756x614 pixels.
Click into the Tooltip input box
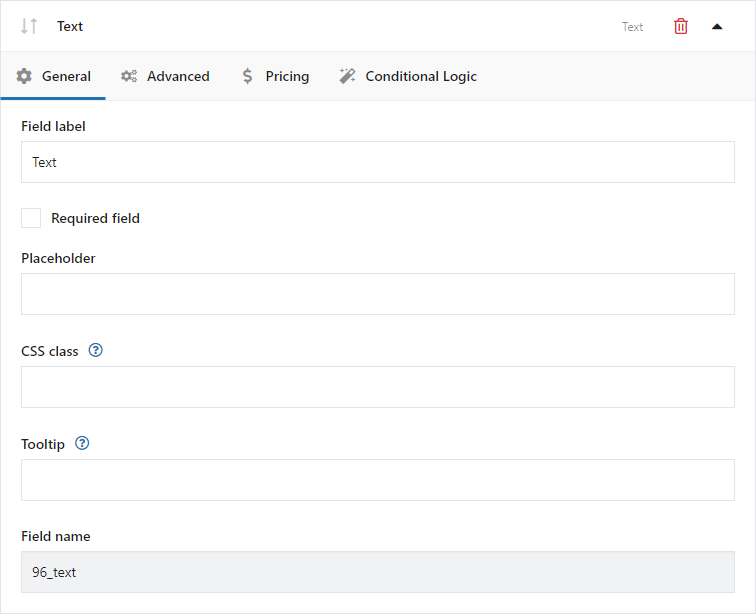coord(378,480)
